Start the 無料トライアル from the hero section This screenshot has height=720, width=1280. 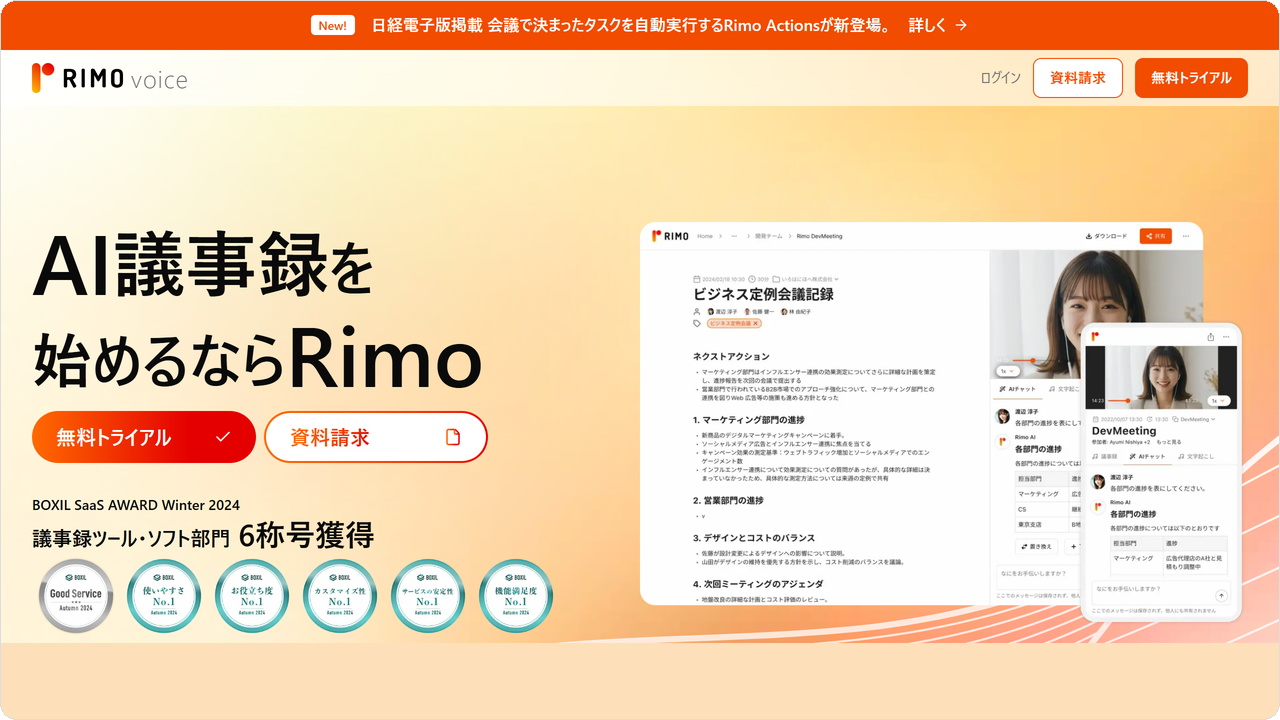[144, 437]
